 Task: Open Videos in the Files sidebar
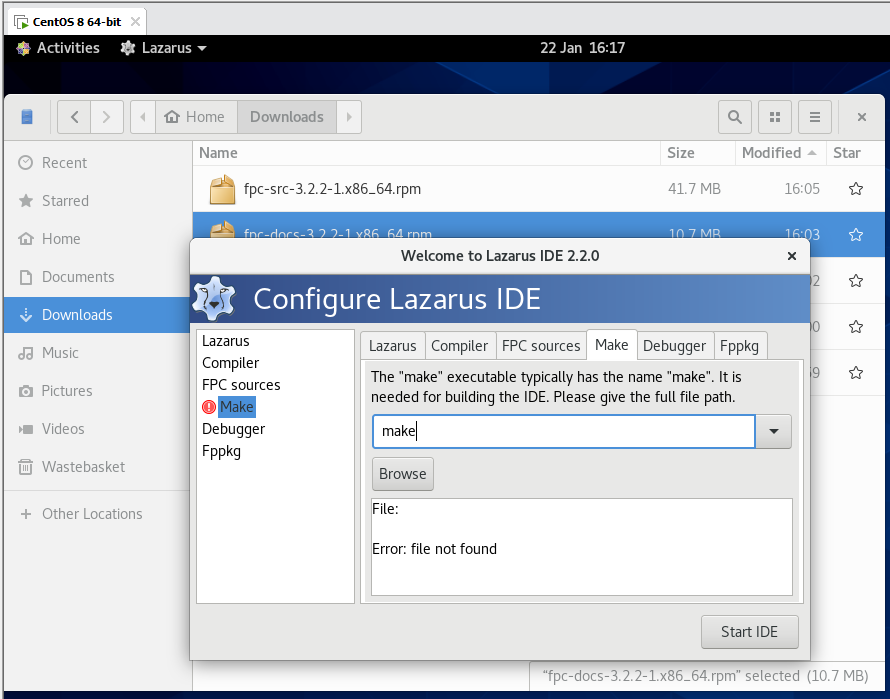click(x=96, y=429)
